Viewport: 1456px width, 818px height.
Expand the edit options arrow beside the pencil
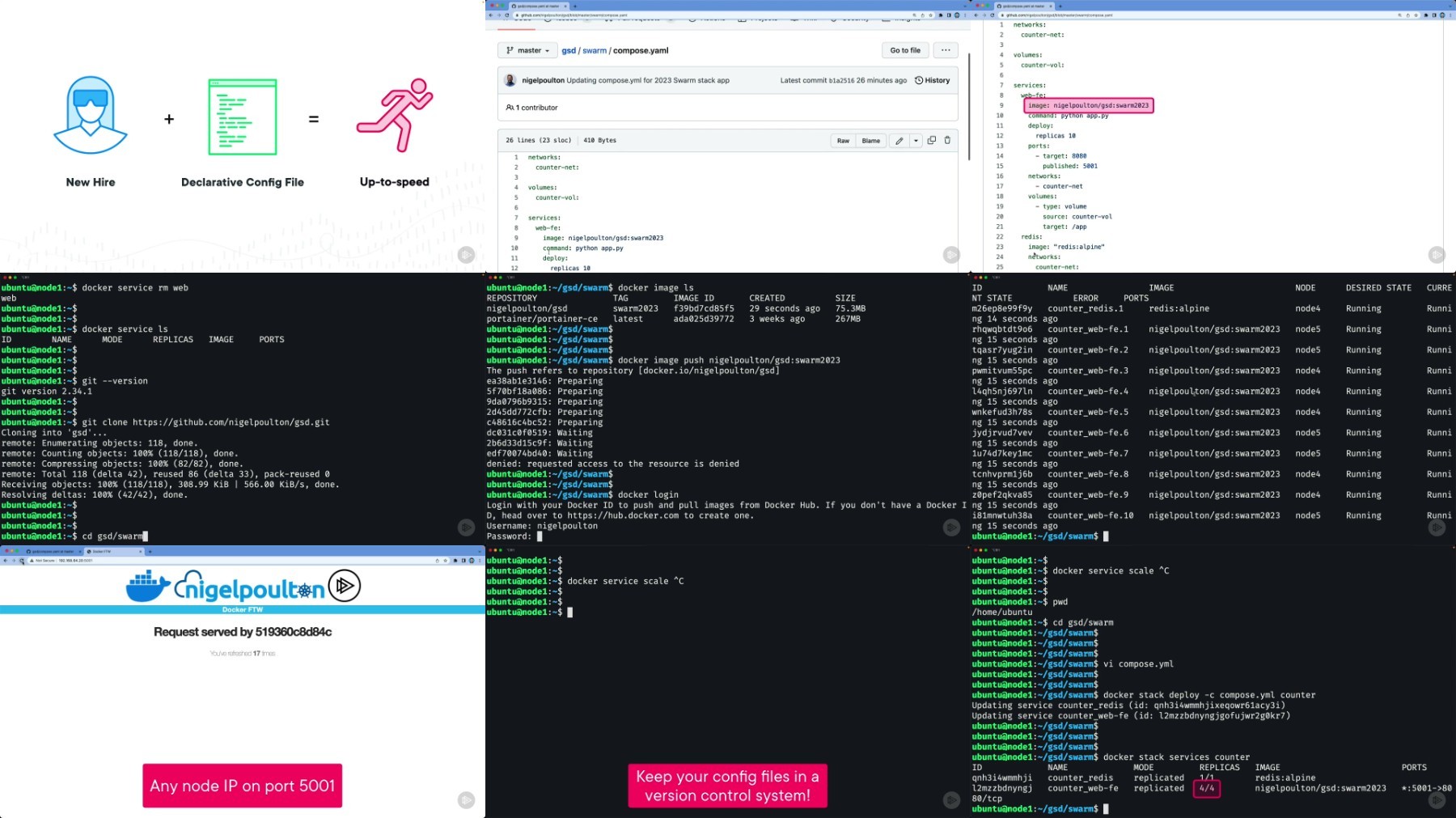click(x=916, y=141)
